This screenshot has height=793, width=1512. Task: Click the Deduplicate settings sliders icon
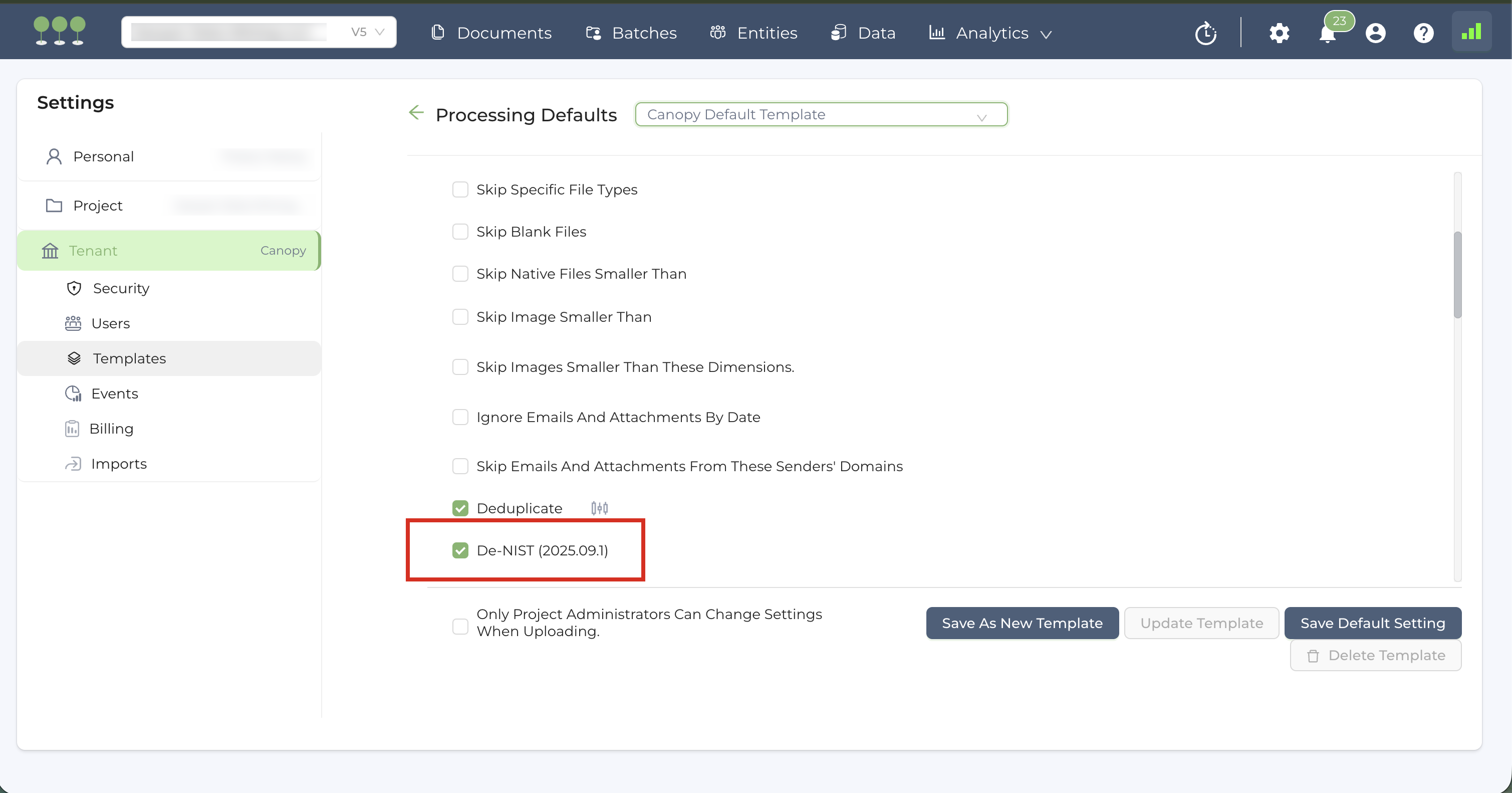pyautogui.click(x=599, y=508)
